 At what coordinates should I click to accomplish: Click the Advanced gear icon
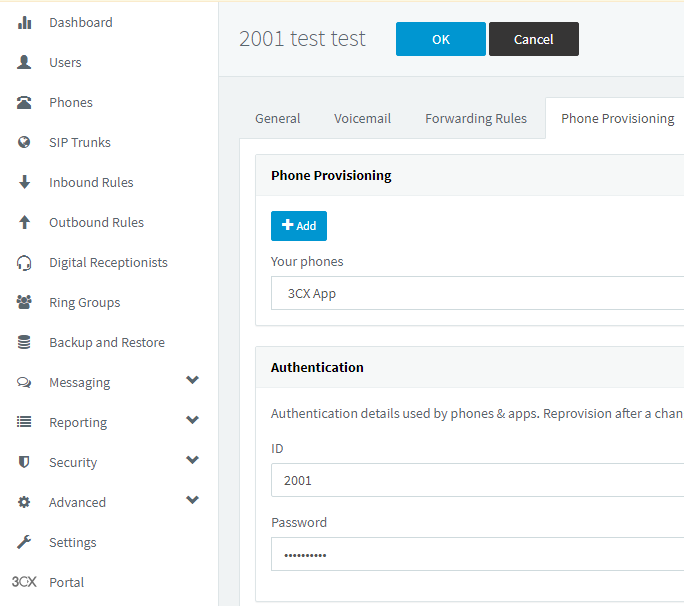(x=24, y=502)
